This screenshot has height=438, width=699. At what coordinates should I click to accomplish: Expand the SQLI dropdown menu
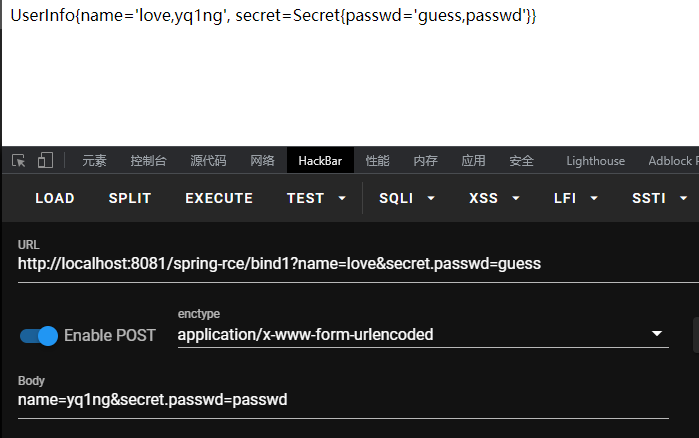[x=407, y=198]
